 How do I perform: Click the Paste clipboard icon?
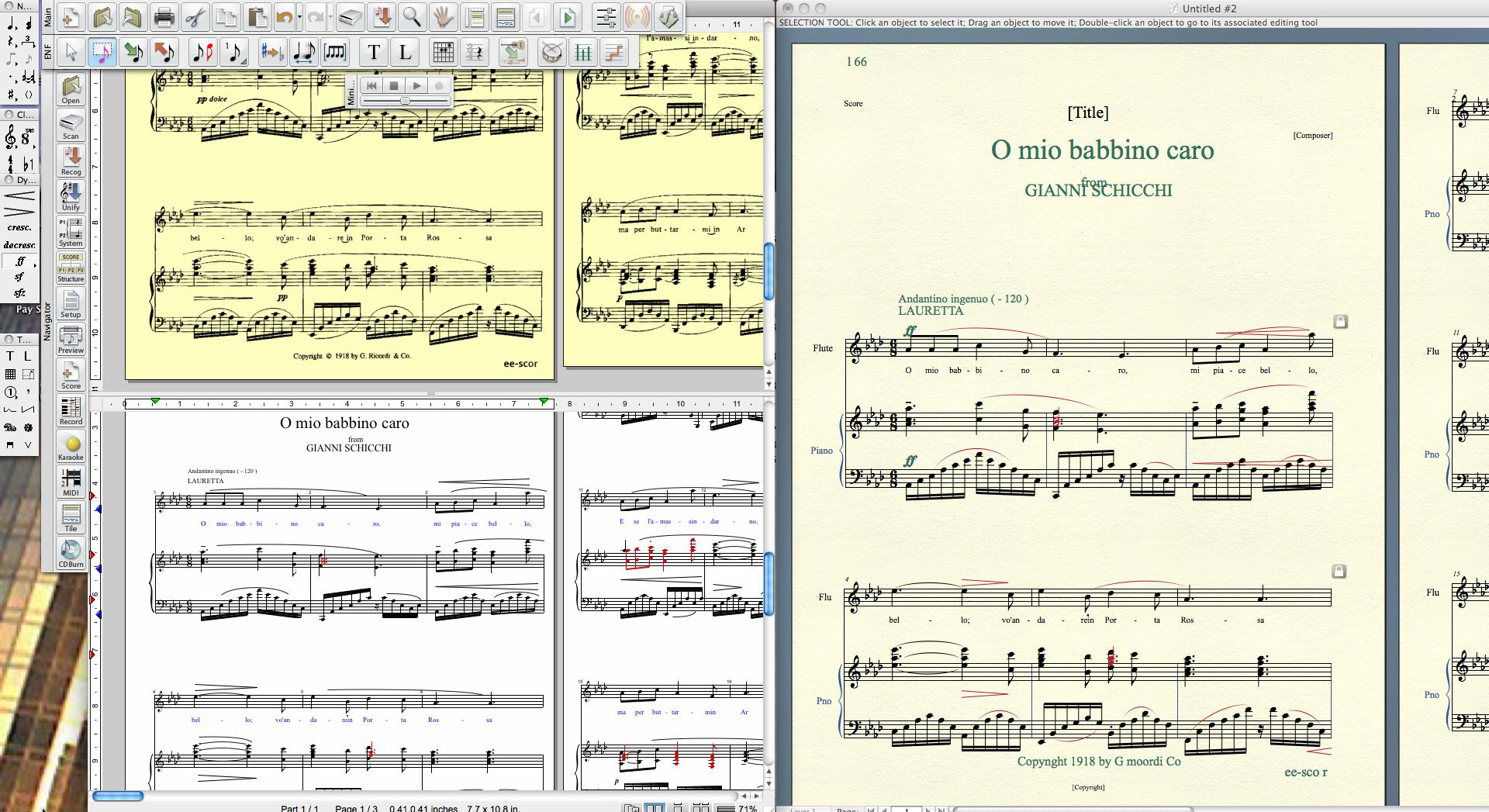click(257, 16)
